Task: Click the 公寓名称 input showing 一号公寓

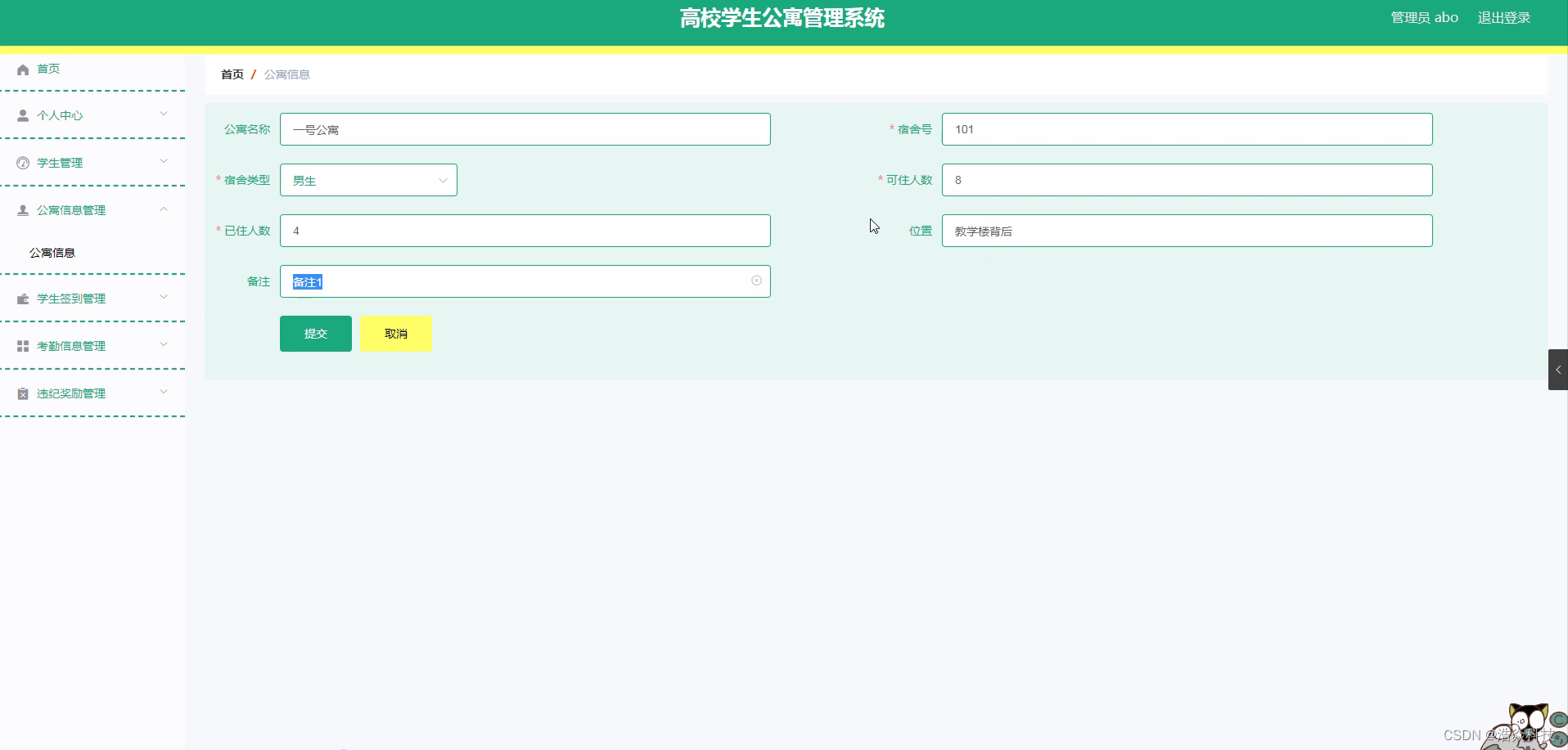Action: point(525,128)
